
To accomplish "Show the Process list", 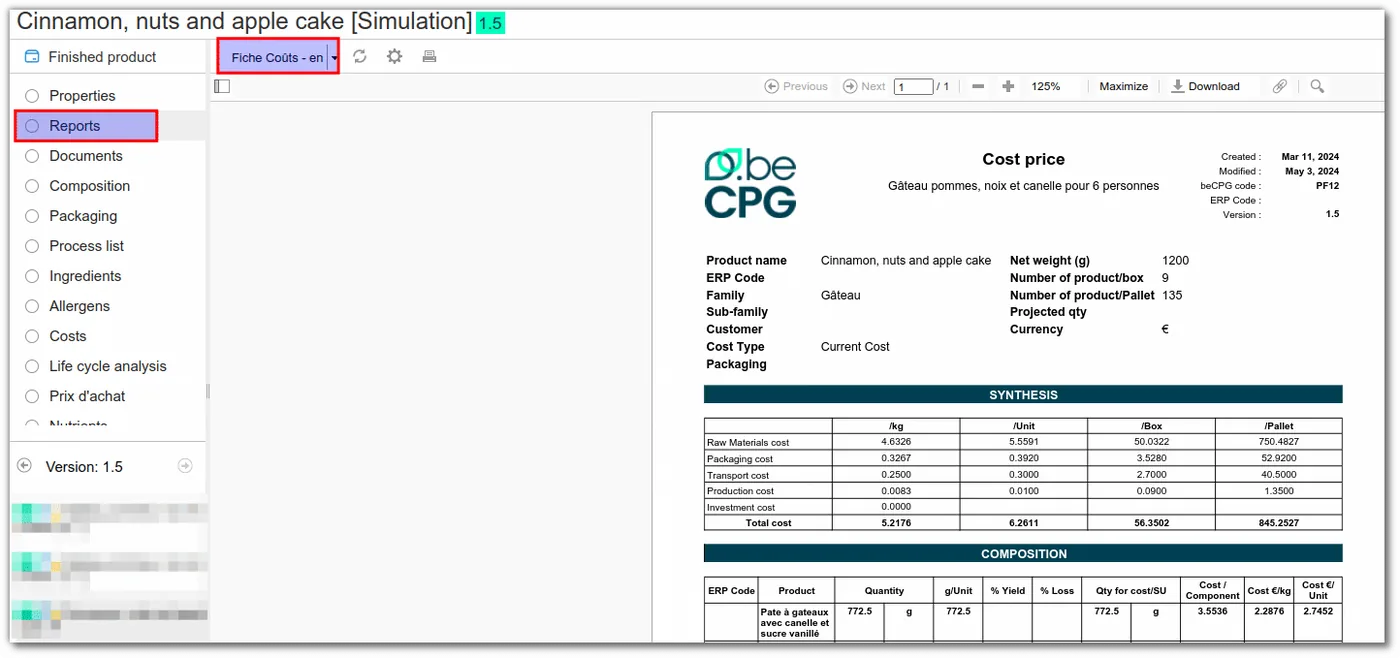I will pos(87,246).
